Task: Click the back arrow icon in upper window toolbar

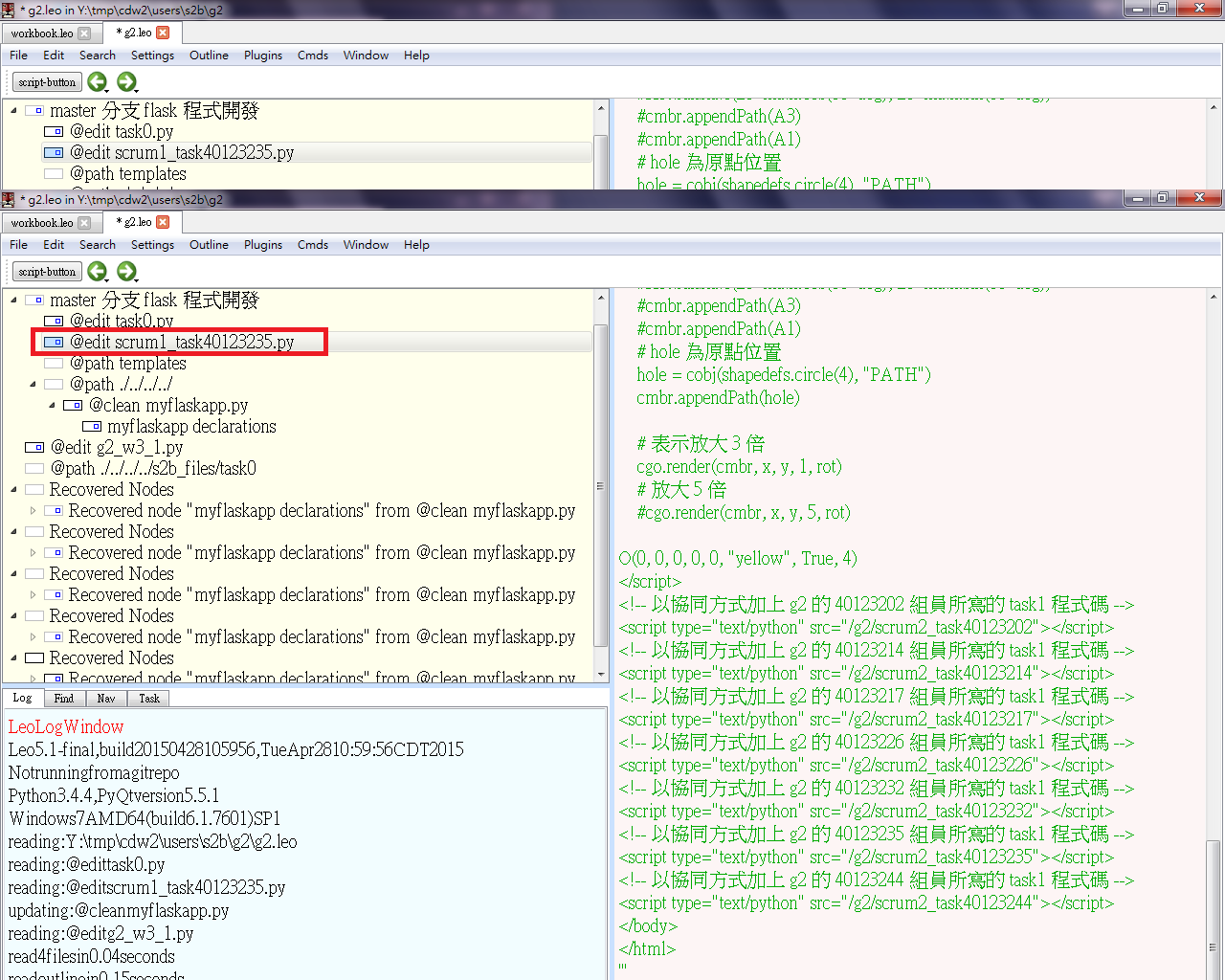Action: pyautogui.click(x=98, y=82)
